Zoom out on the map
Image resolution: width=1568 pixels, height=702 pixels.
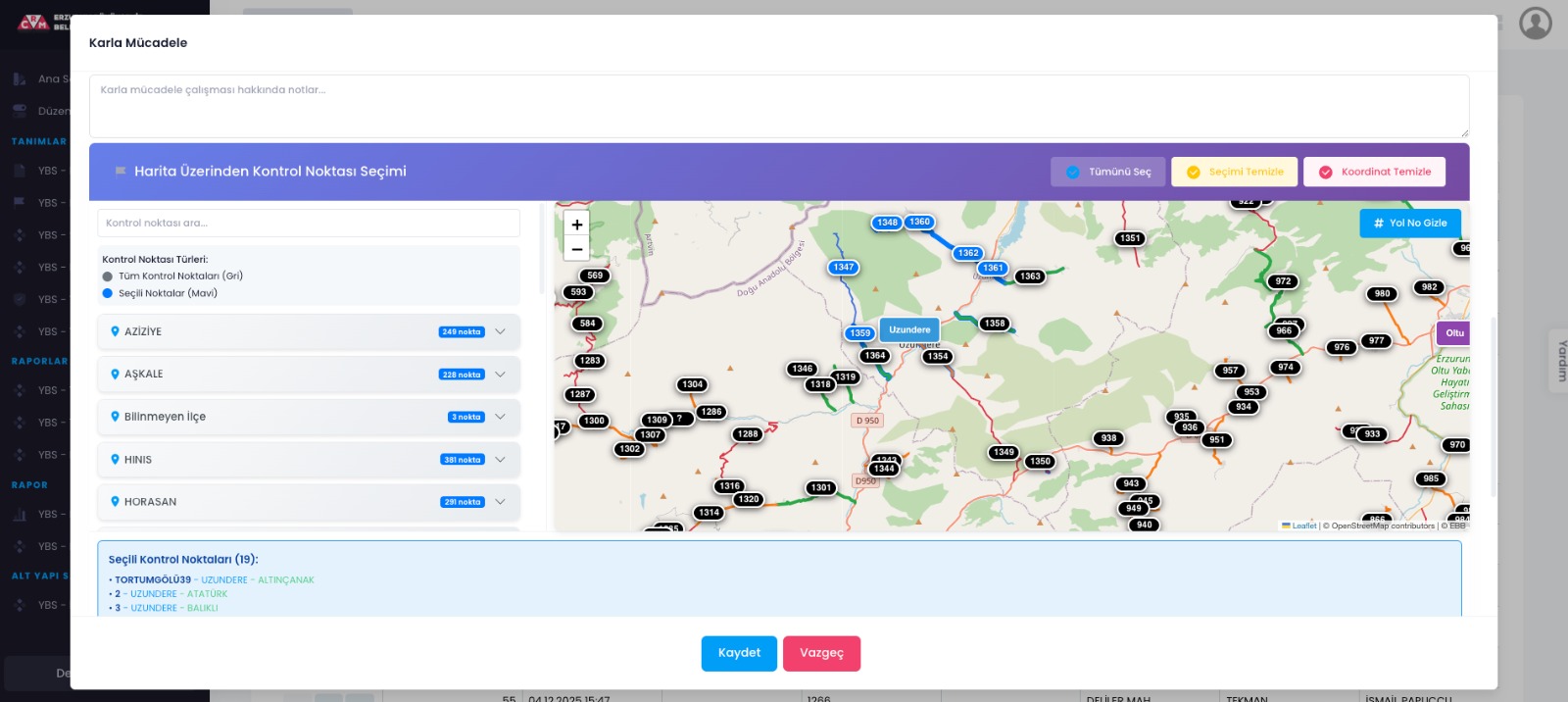[577, 249]
